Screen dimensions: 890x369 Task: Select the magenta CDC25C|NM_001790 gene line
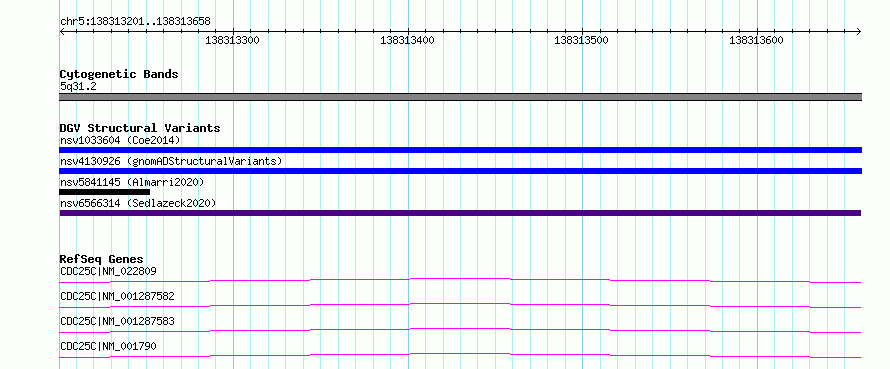pyautogui.click(x=460, y=355)
